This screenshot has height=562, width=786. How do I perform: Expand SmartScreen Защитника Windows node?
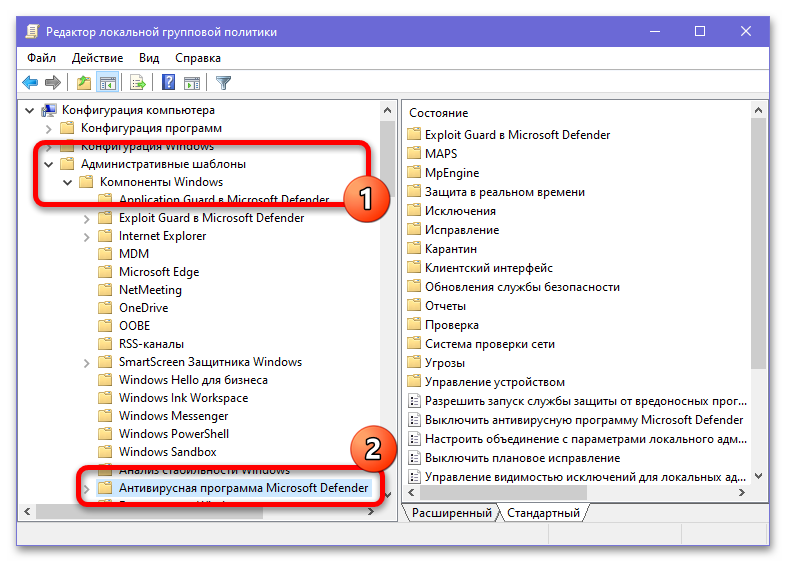pyautogui.click(x=87, y=362)
